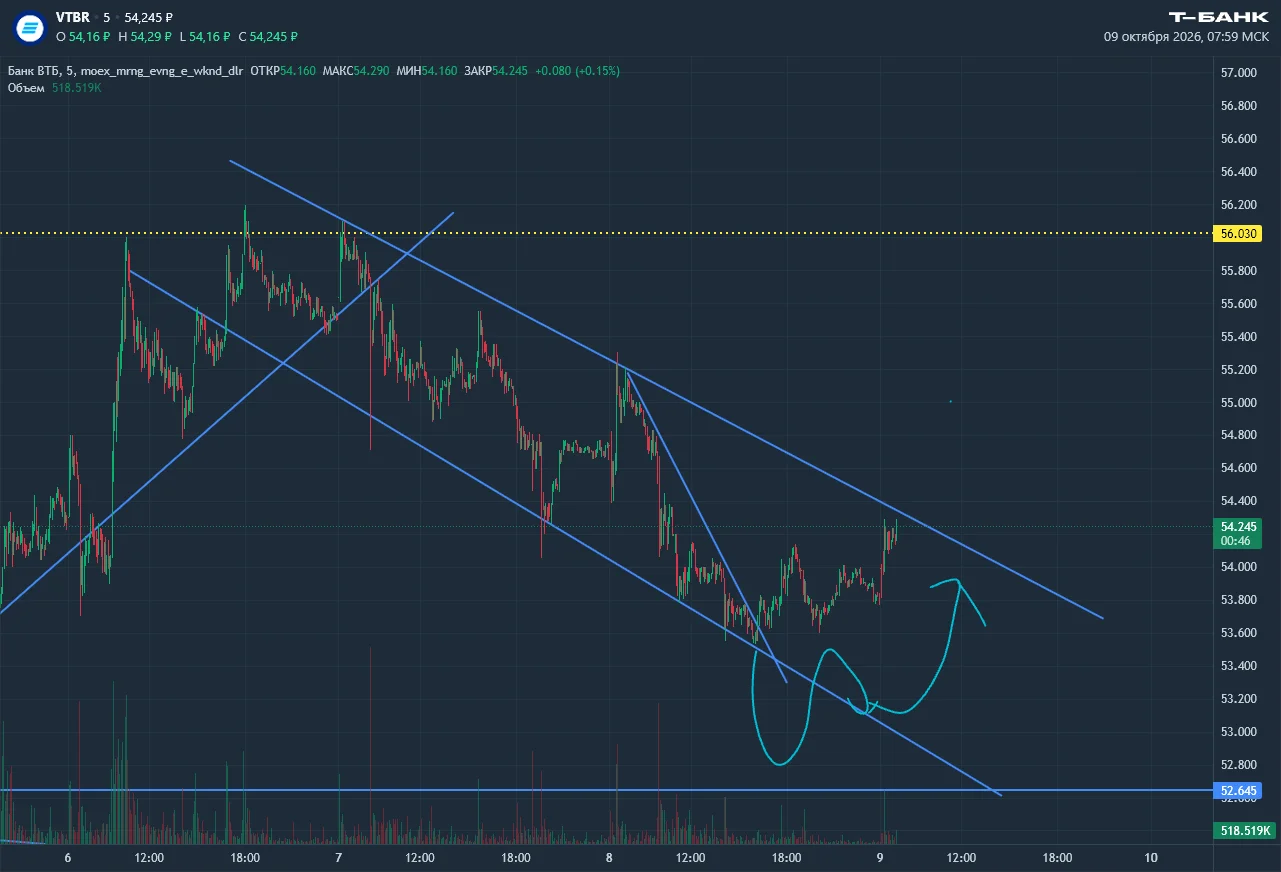This screenshot has width=1281, height=872.
Task: Click the ОТКР 54.160 legend value
Action: click(283, 71)
